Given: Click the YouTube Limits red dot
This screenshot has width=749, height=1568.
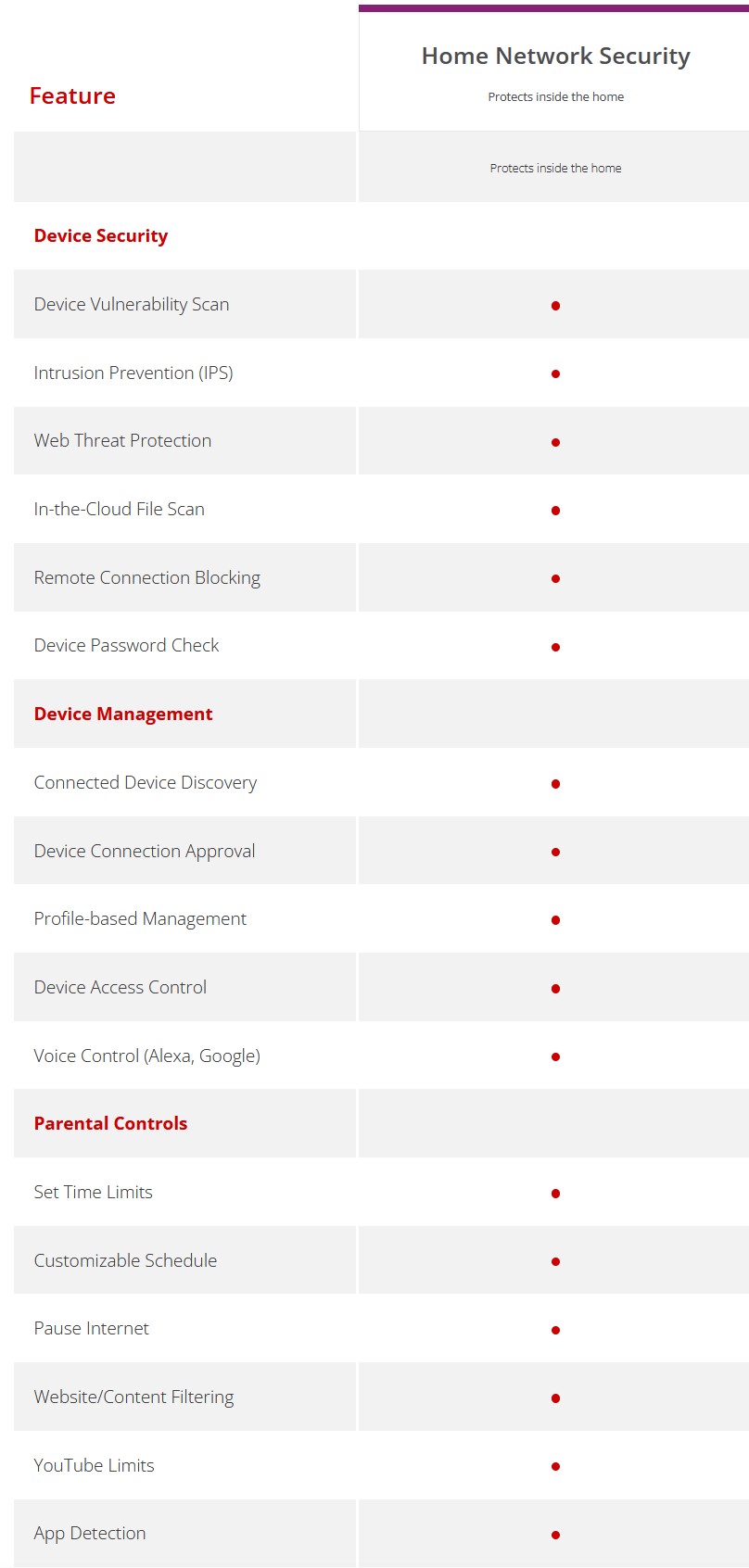Looking at the screenshot, I should coord(555,1466).
